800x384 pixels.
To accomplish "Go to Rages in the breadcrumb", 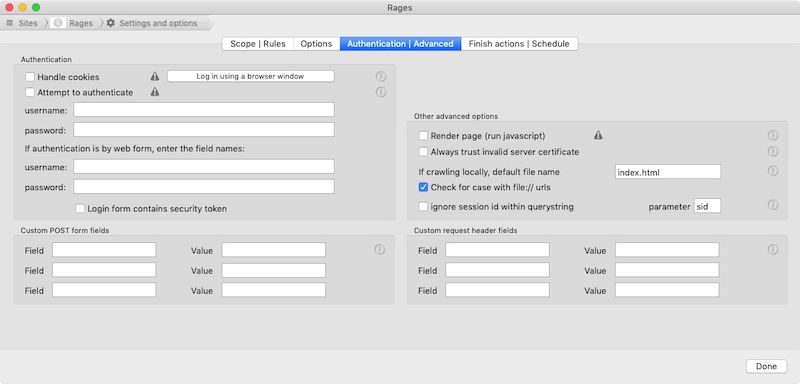I will click(x=81, y=23).
